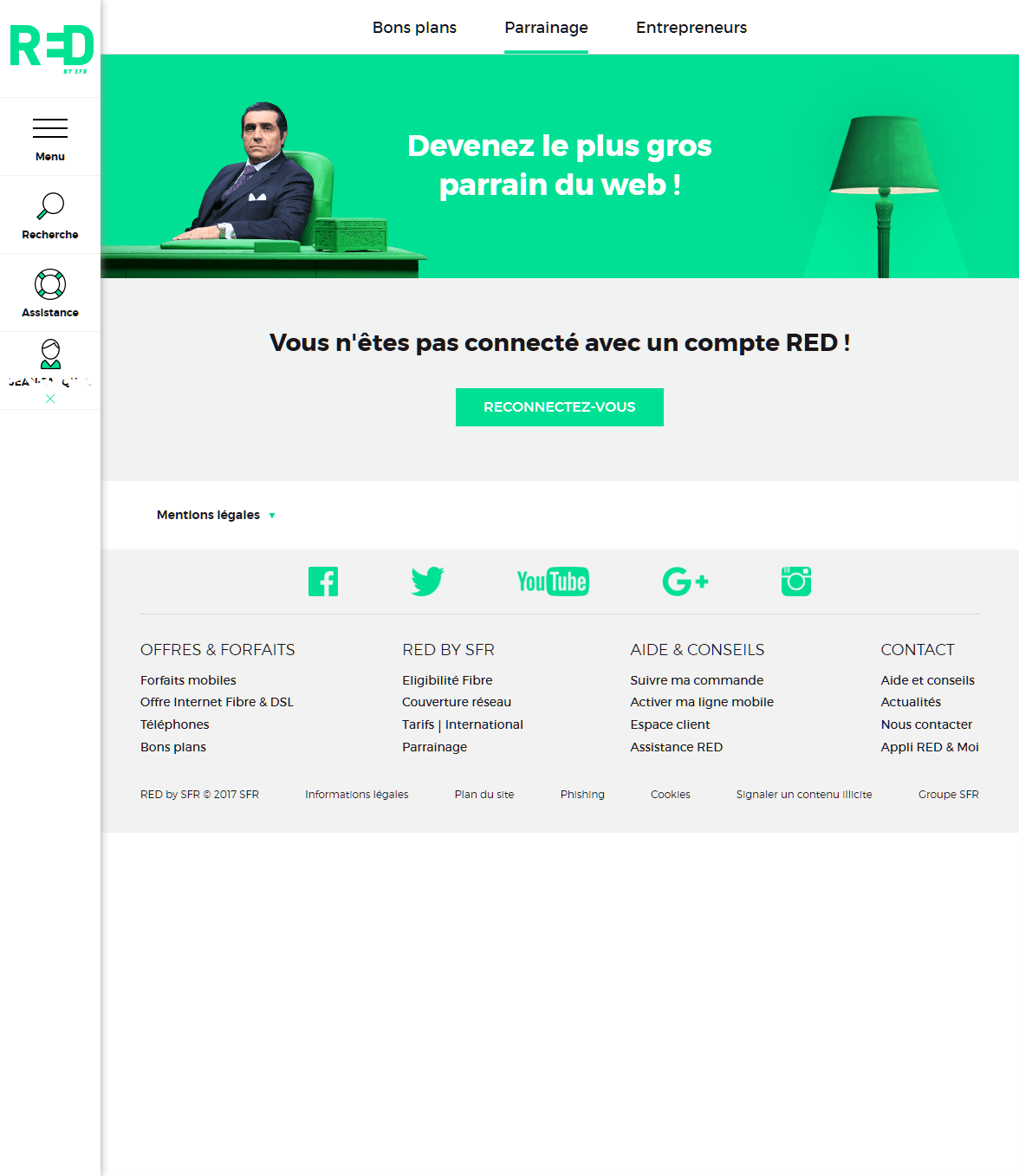
Task: Click the Mentions légales dropdown arrow
Action: click(x=272, y=515)
